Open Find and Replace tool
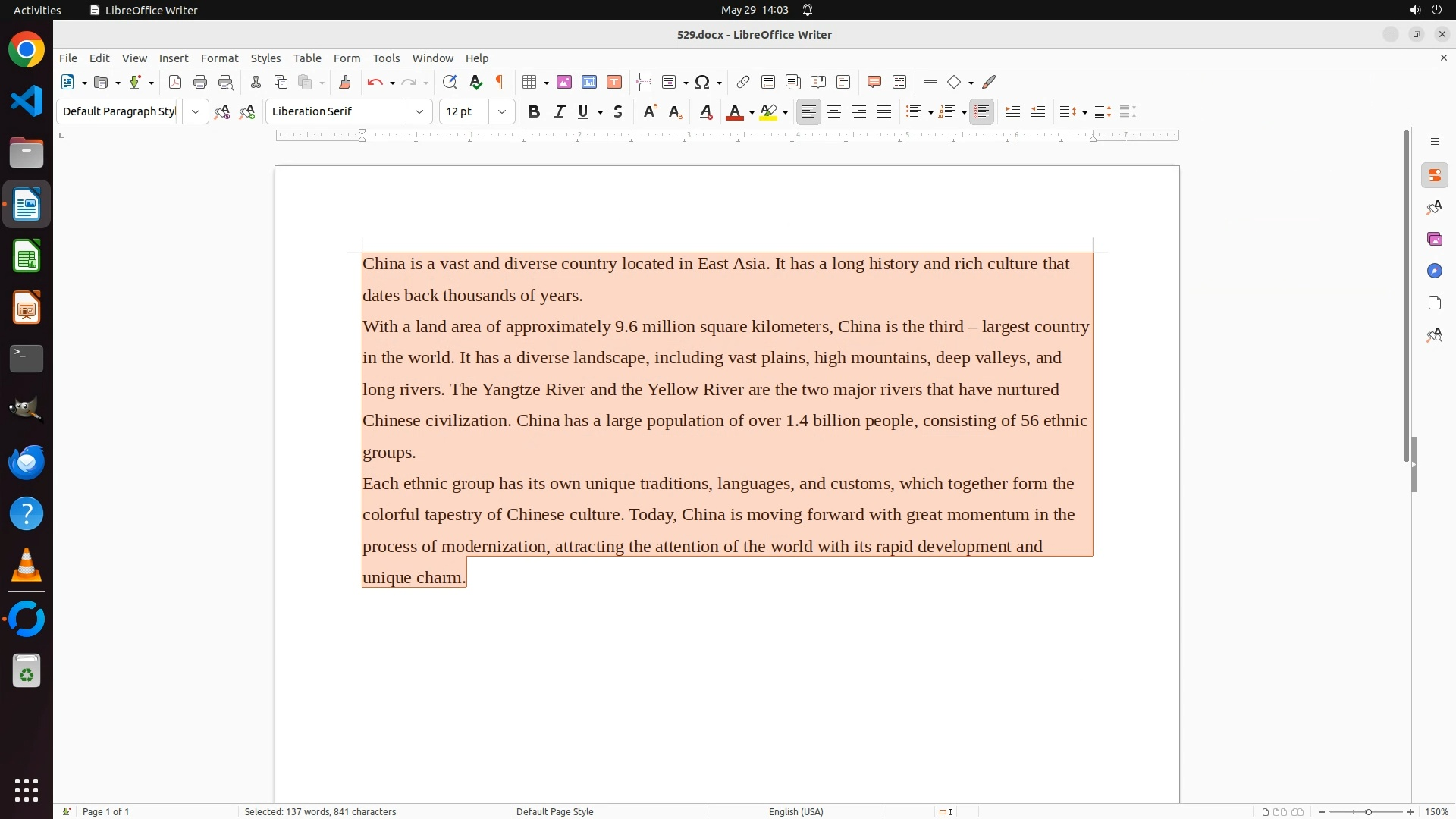 click(x=450, y=83)
